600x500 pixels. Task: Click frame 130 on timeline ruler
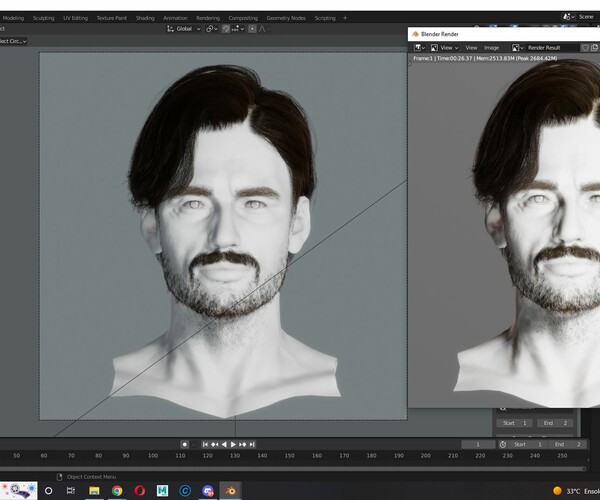pyautogui.click(x=235, y=456)
